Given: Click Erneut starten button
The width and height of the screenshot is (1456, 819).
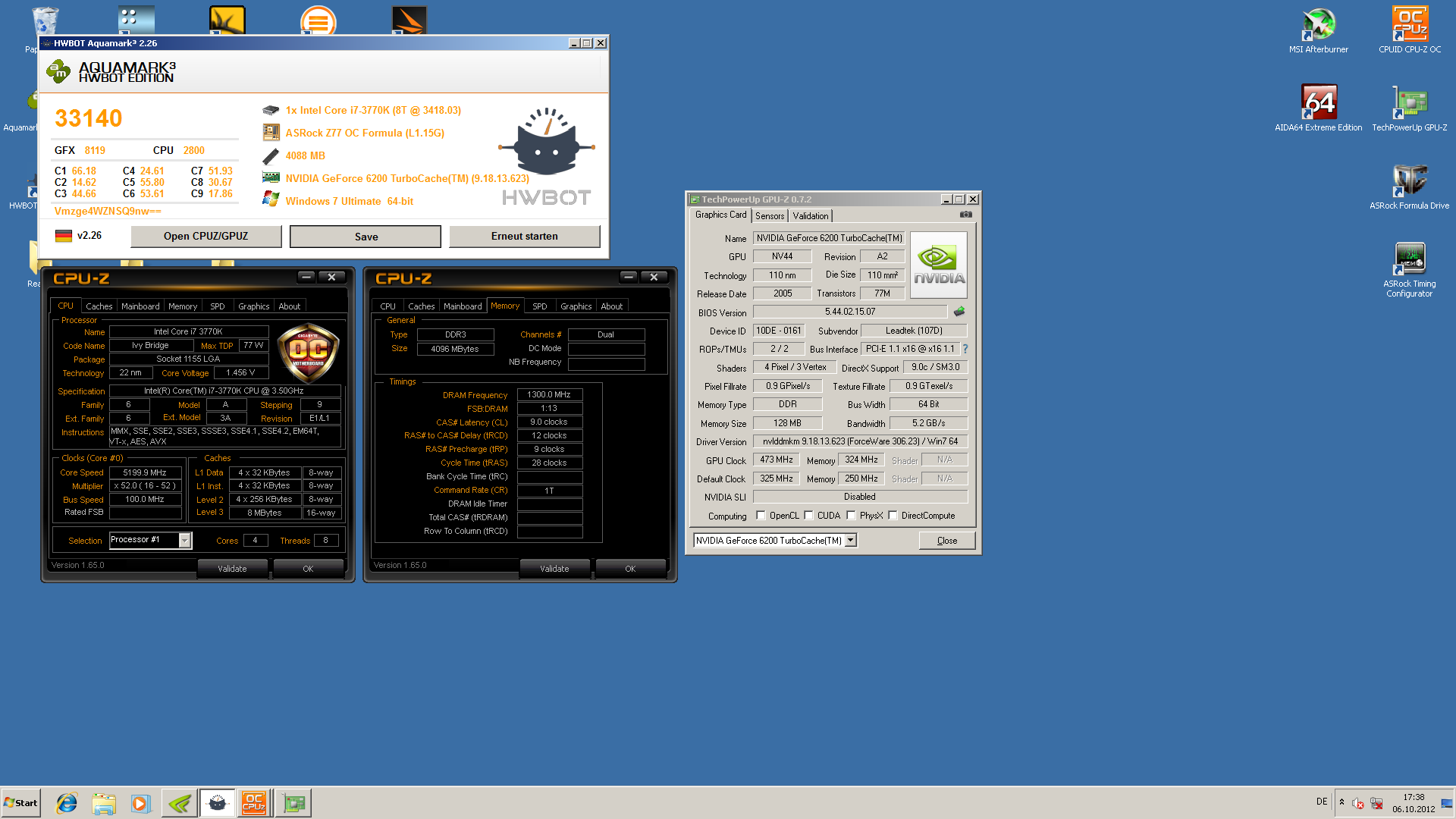Looking at the screenshot, I should tap(525, 237).
